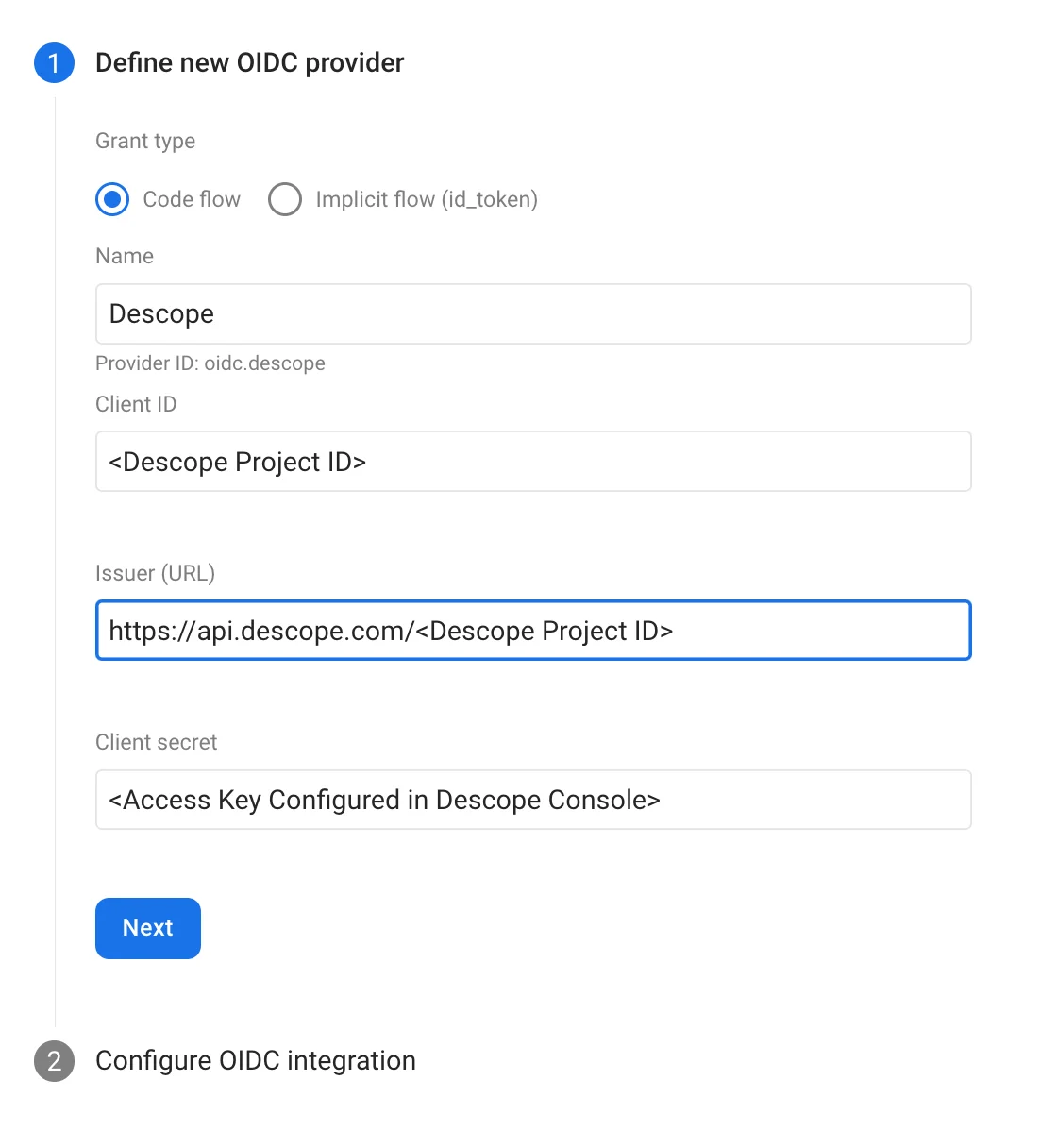Viewport: 1057px width, 1148px height.
Task: Click the Name input containing Descope
Action: 533,313
